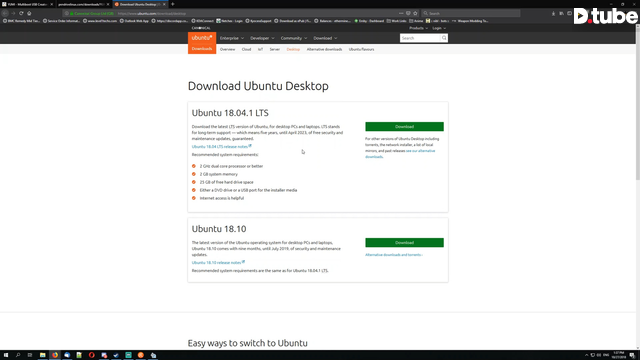
Task: Click the website search magnifier icon
Action: tap(444, 38)
